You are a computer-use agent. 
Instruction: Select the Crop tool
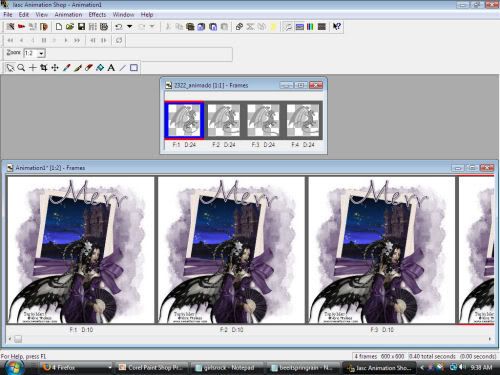(x=44, y=68)
